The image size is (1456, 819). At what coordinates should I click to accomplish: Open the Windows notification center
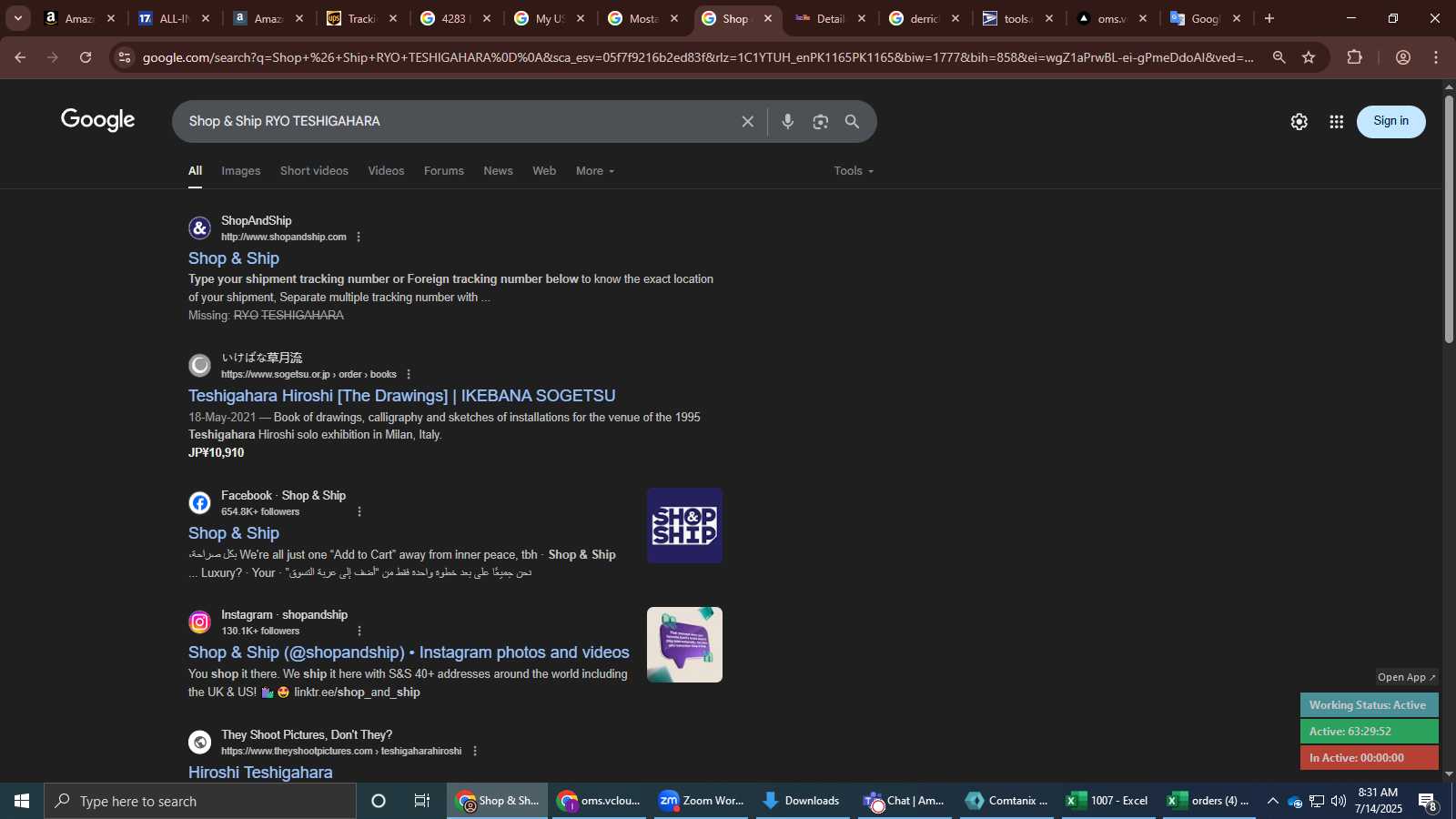pyautogui.click(x=1427, y=802)
